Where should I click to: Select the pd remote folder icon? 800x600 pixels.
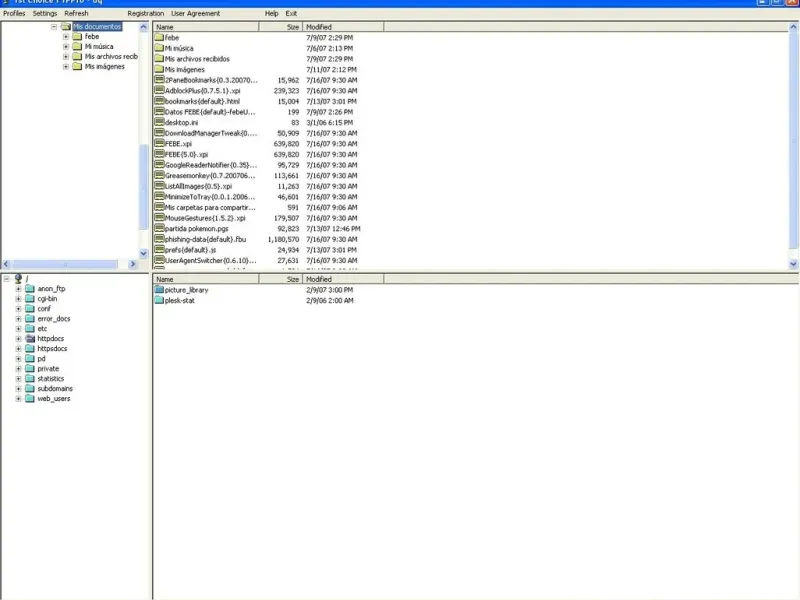[x=30, y=359]
